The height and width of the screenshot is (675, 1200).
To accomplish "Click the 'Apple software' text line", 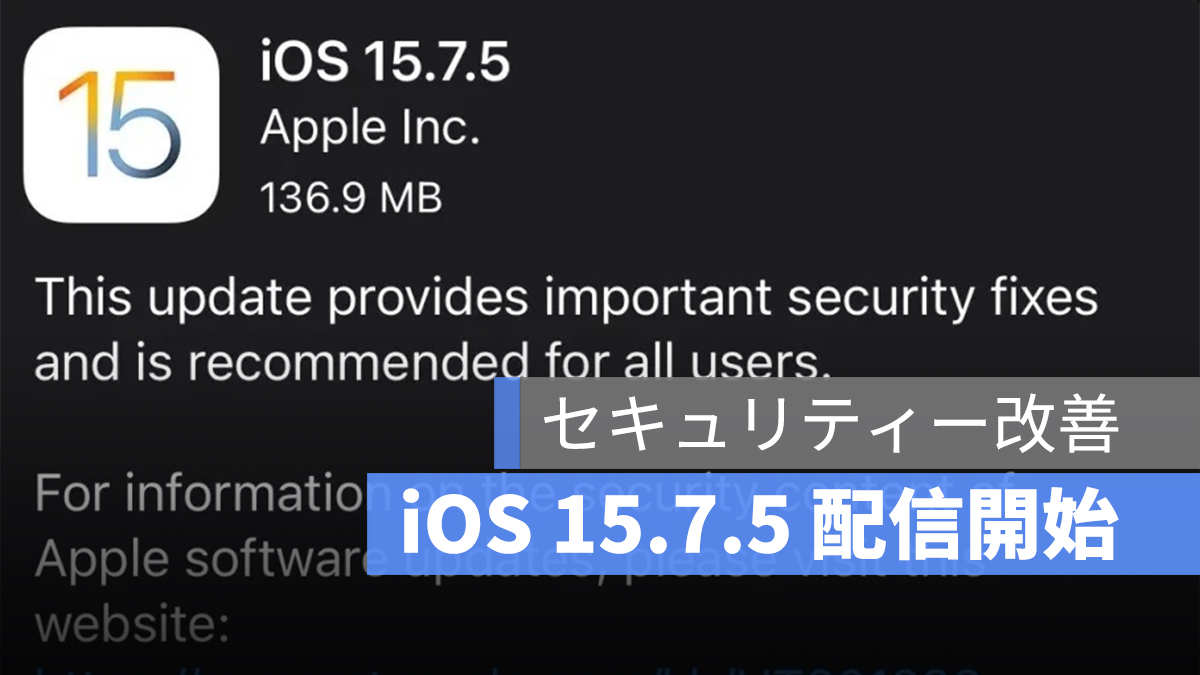I will (x=200, y=560).
